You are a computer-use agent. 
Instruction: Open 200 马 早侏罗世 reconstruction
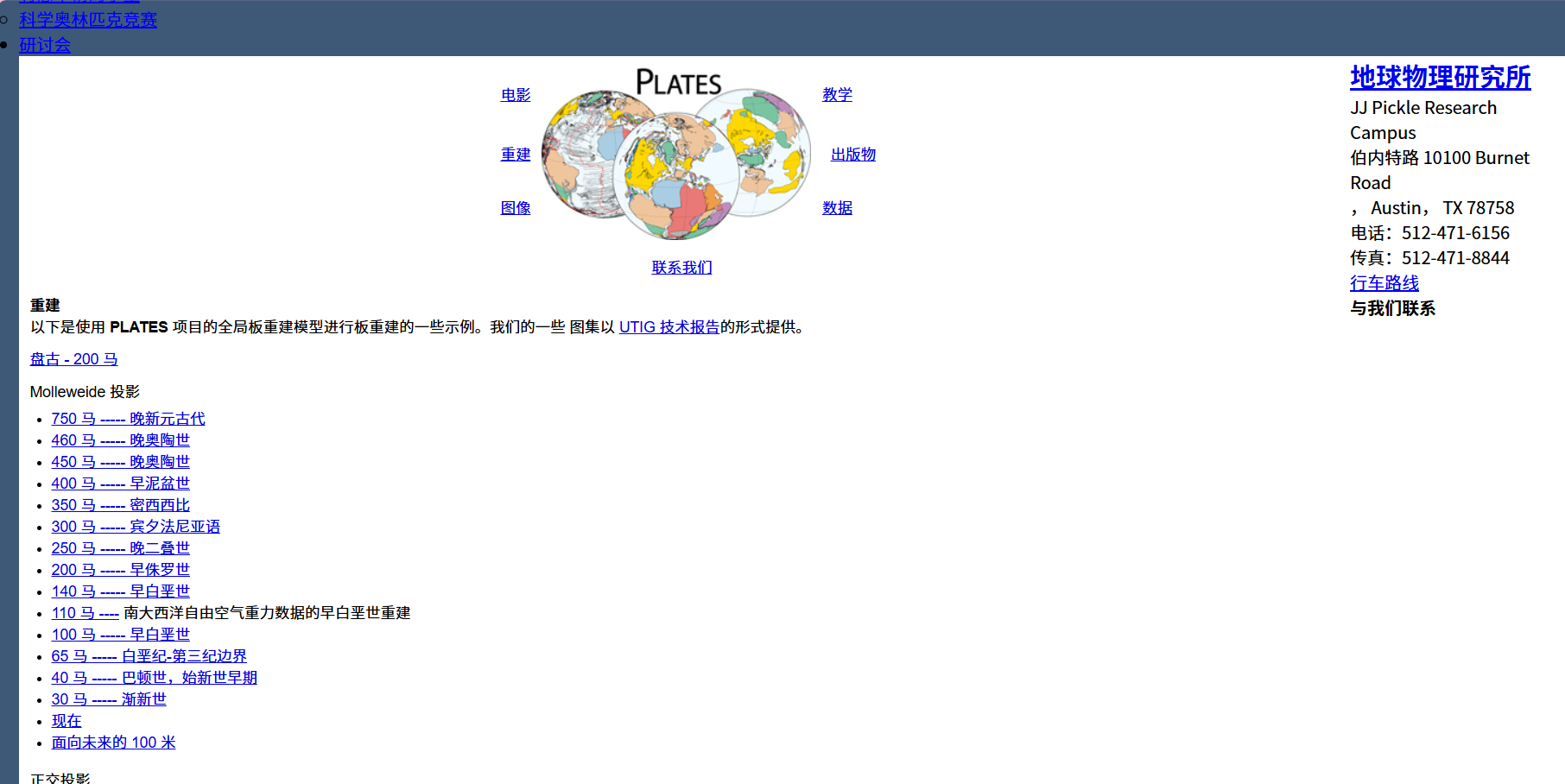click(x=120, y=570)
